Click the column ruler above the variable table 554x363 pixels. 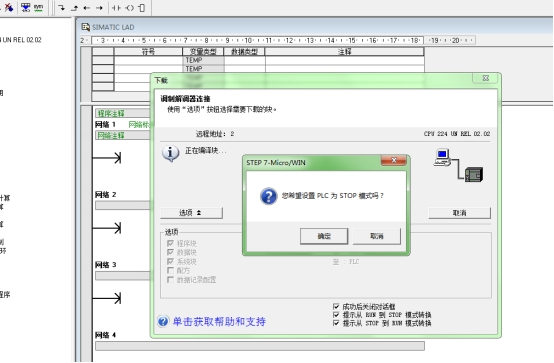coord(277,40)
